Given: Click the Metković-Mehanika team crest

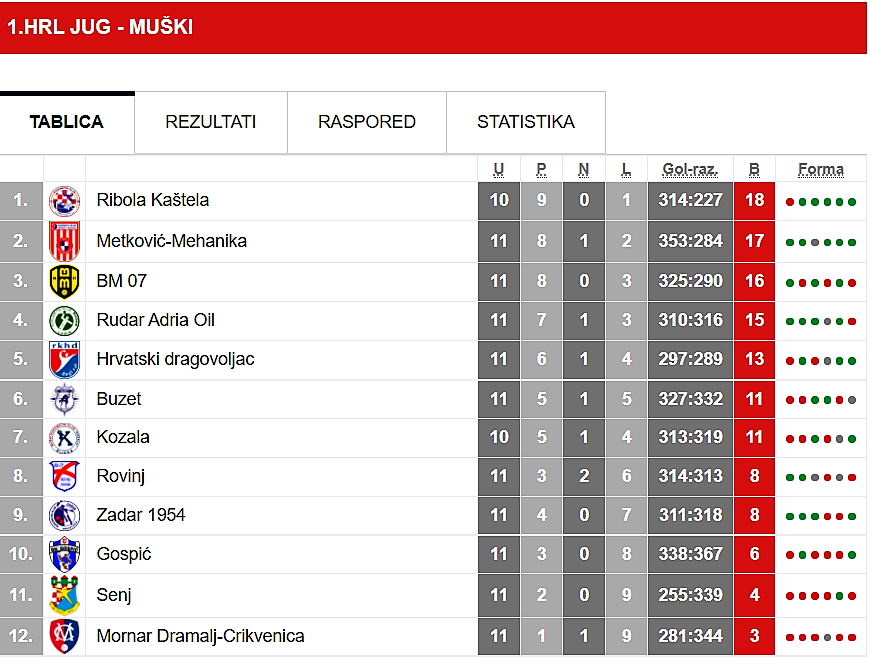Looking at the screenshot, I should [x=65, y=241].
